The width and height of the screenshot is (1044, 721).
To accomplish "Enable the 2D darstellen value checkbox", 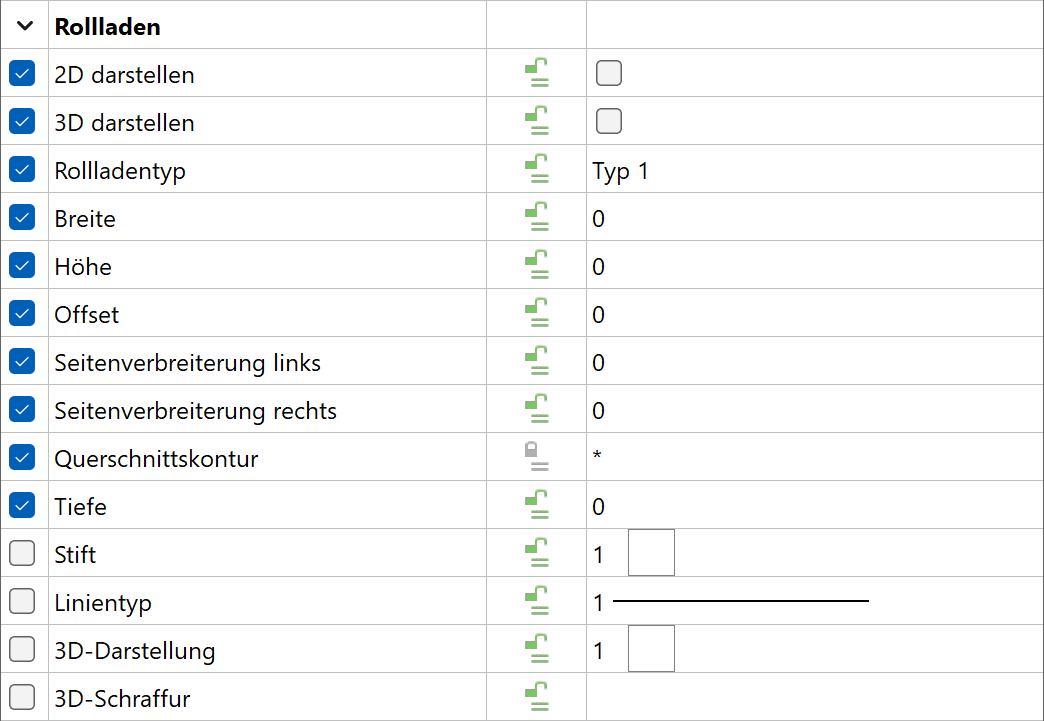I will point(609,73).
